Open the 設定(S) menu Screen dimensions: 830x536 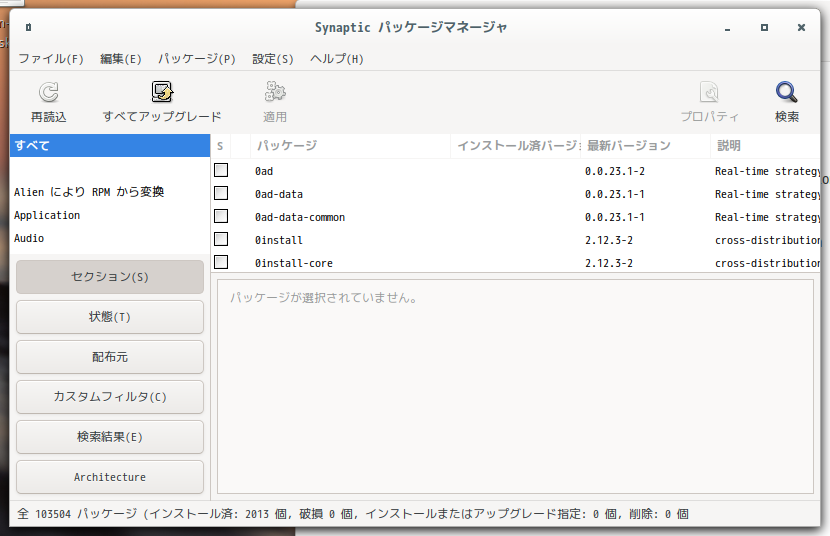coord(273,59)
